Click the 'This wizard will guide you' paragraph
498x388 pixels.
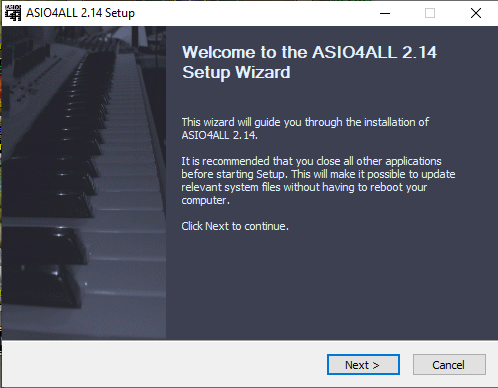coord(305,129)
